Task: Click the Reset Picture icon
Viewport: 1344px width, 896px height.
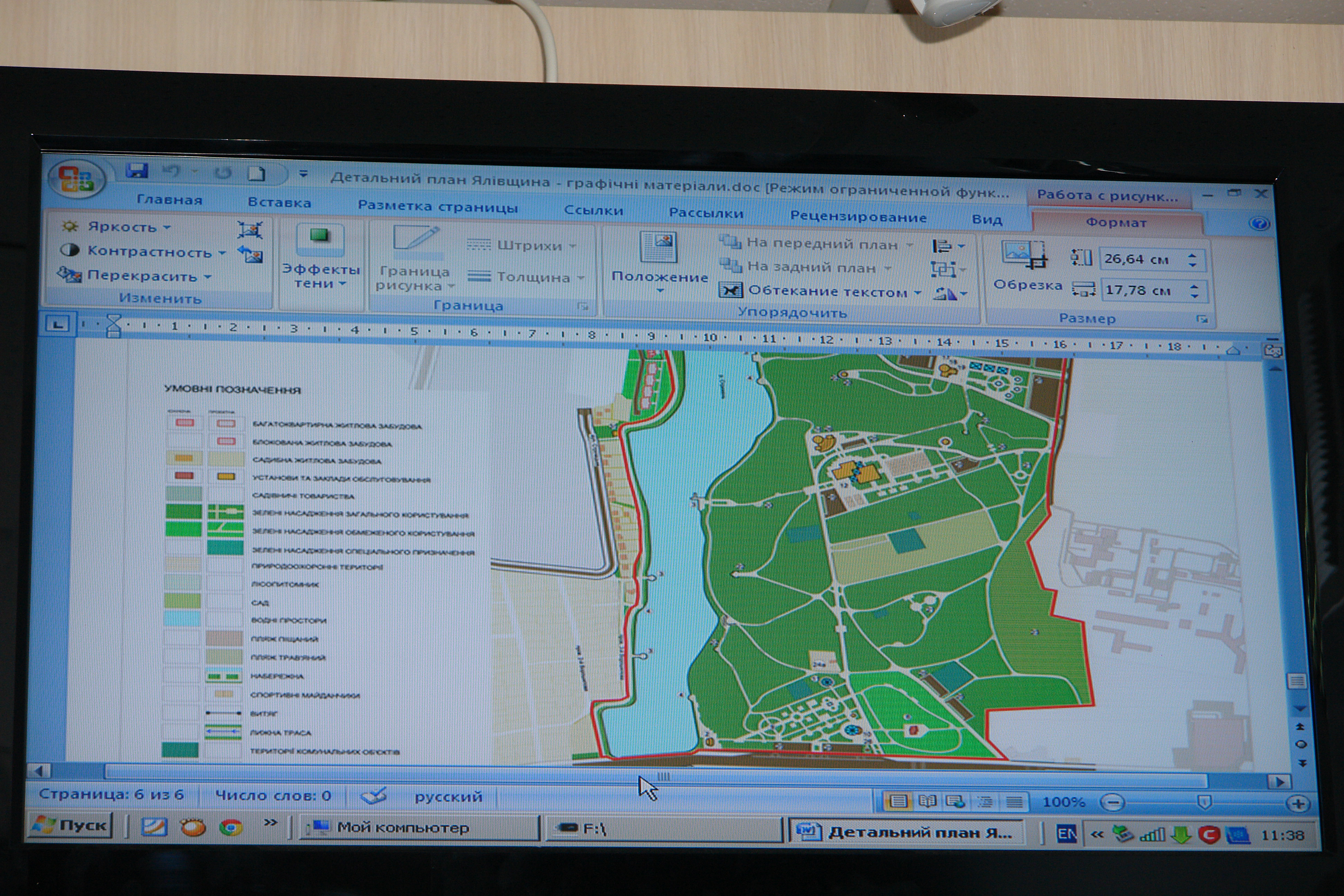Action: coord(250,254)
